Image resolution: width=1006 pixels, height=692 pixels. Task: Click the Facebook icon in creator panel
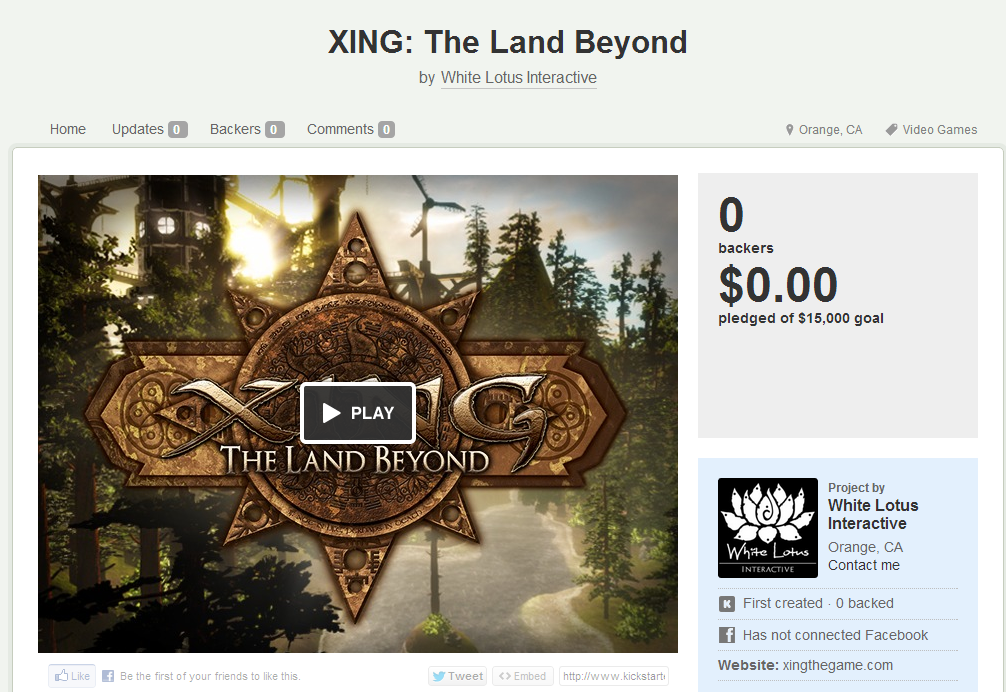[727, 635]
